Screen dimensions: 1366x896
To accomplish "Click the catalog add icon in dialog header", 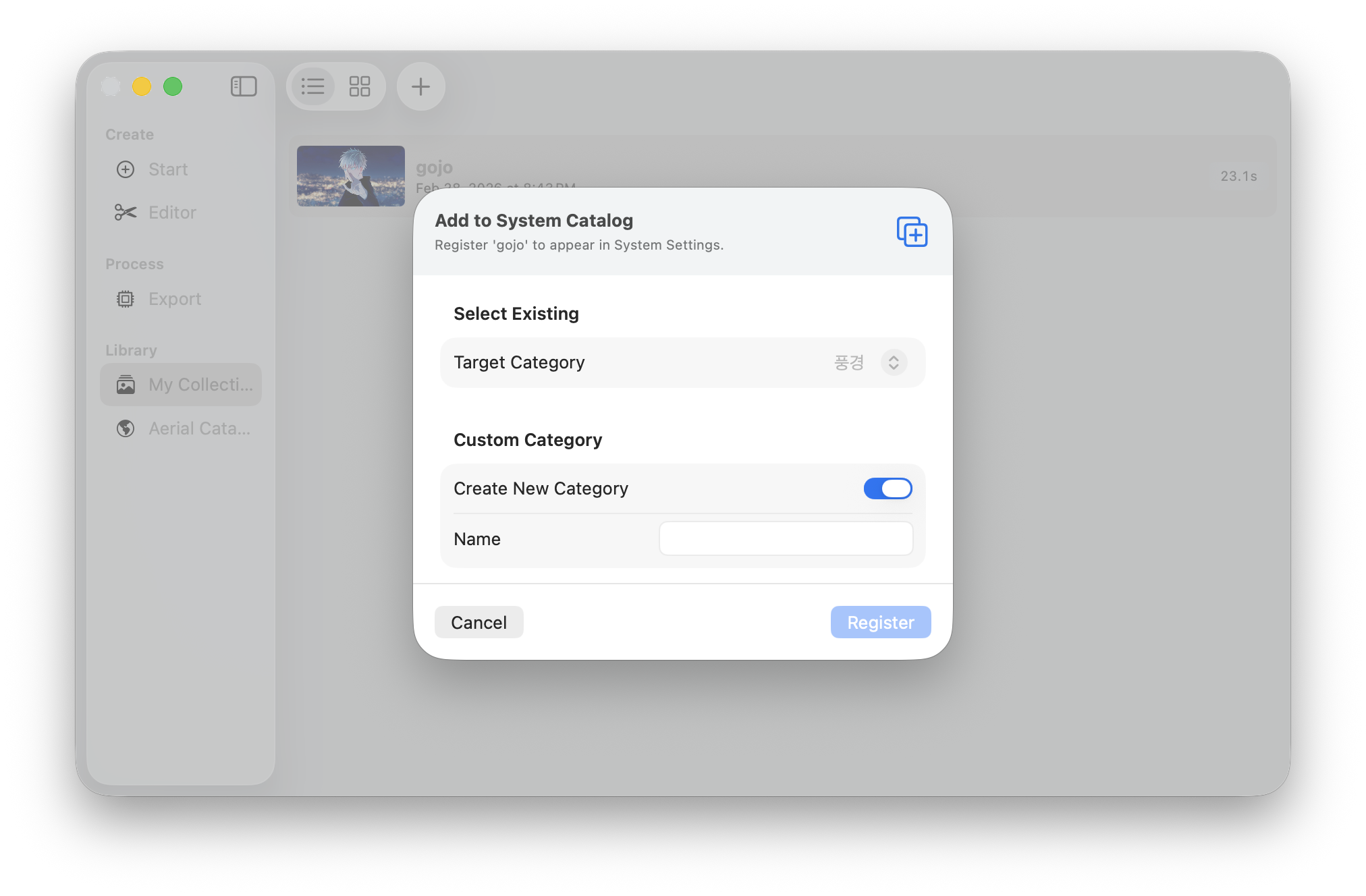I will tap(912, 232).
